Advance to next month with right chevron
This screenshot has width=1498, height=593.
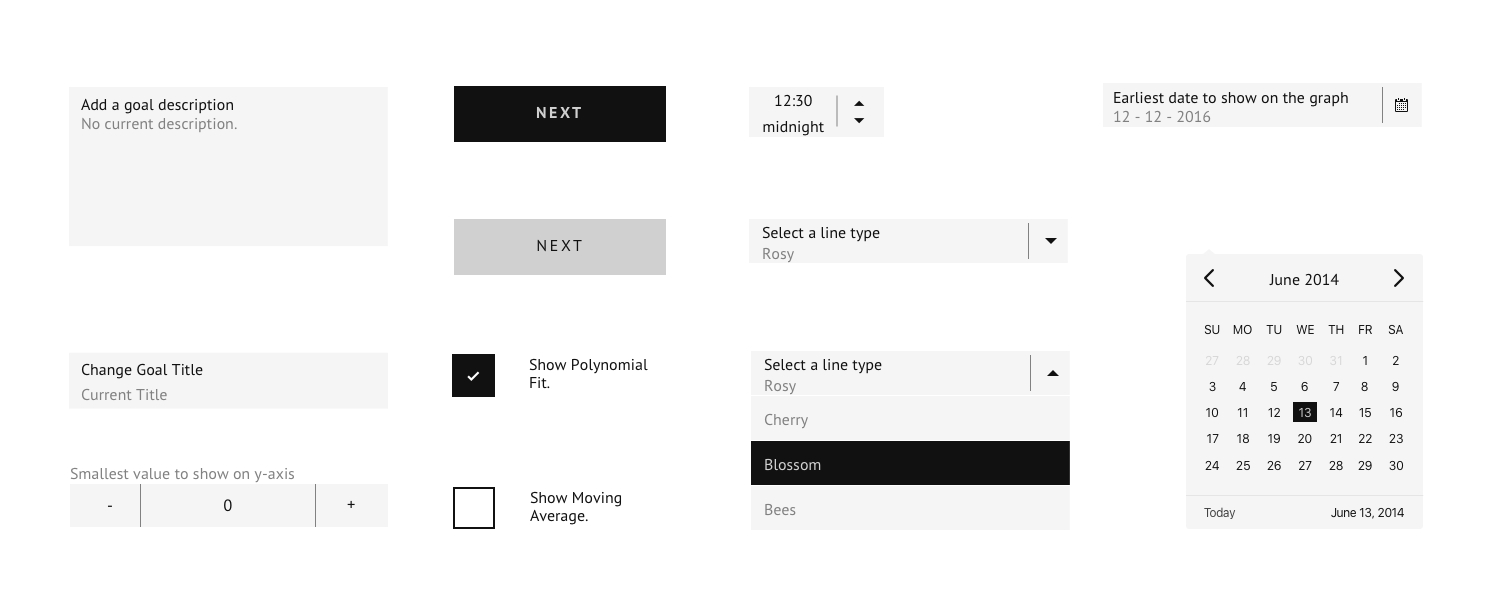[1398, 278]
